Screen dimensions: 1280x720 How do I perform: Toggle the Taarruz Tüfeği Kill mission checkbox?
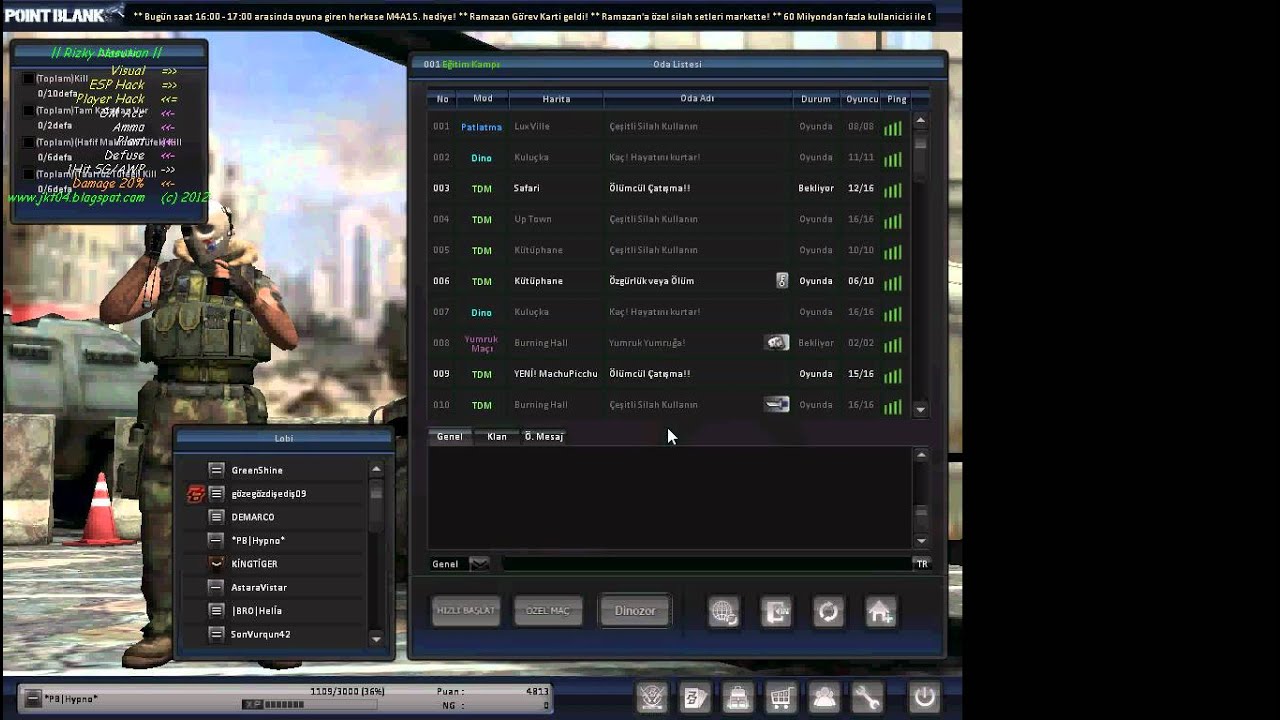[x=28, y=175]
